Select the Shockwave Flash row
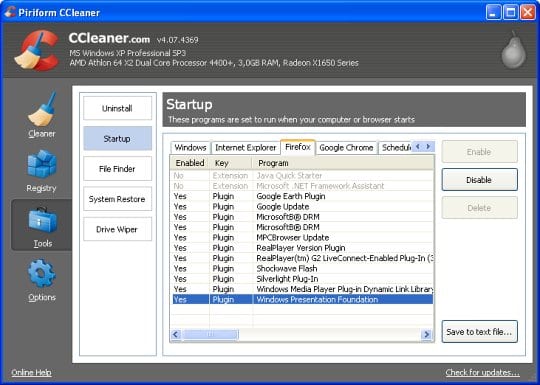This screenshot has width=540, height=385. [302, 269]
